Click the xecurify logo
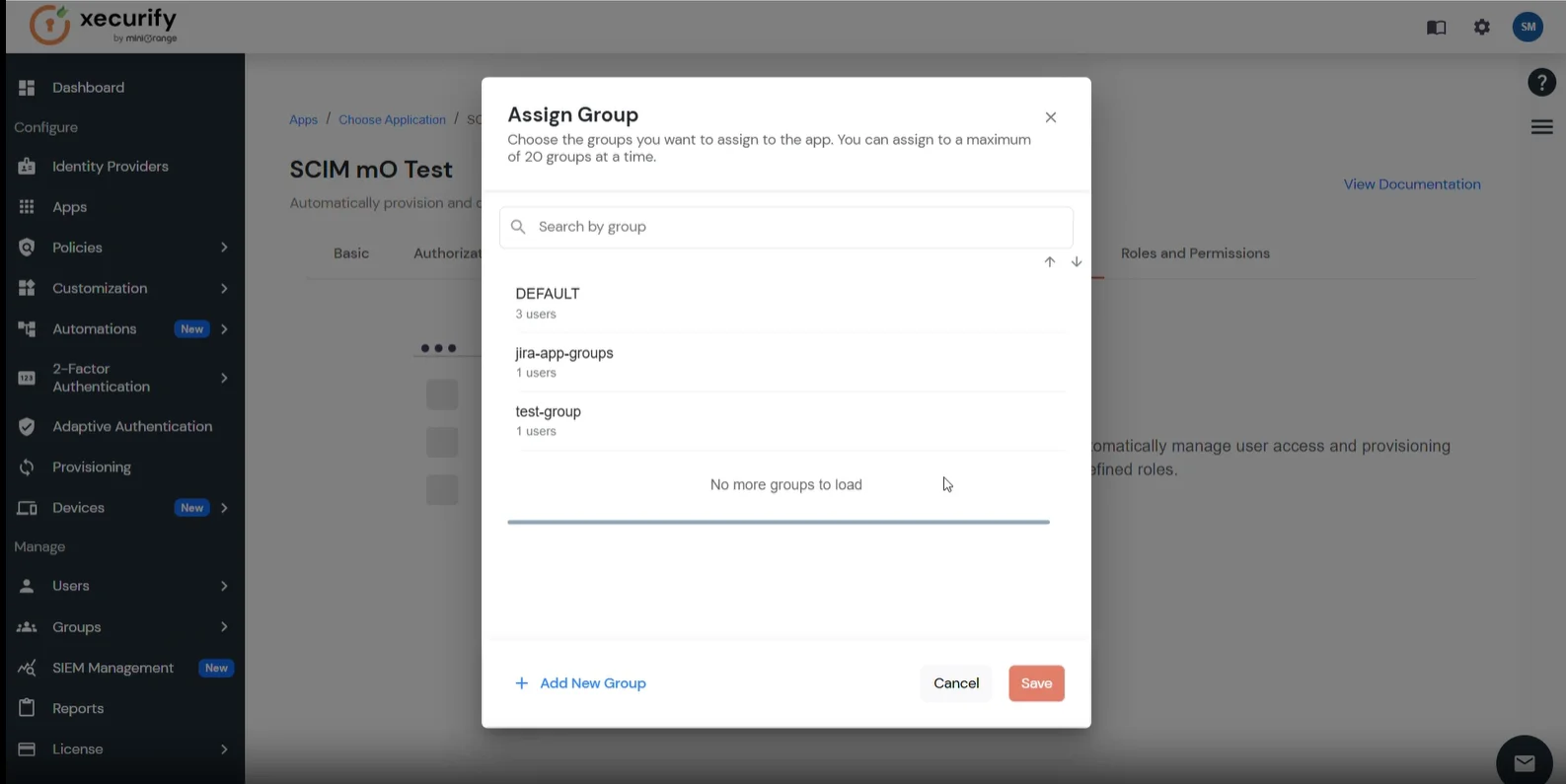 tap(104, 26)
